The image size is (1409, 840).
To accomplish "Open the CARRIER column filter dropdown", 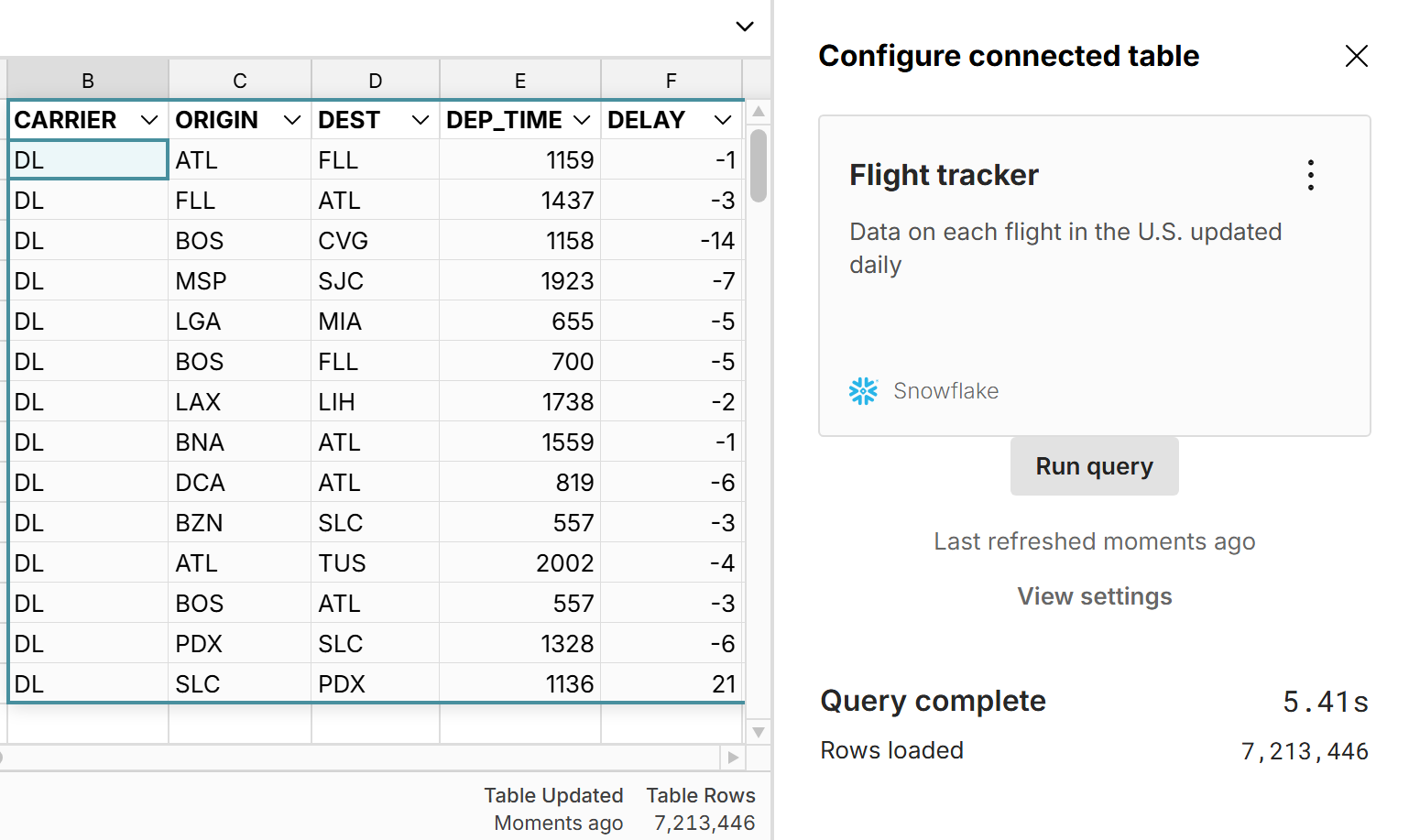I will (149, 119).
